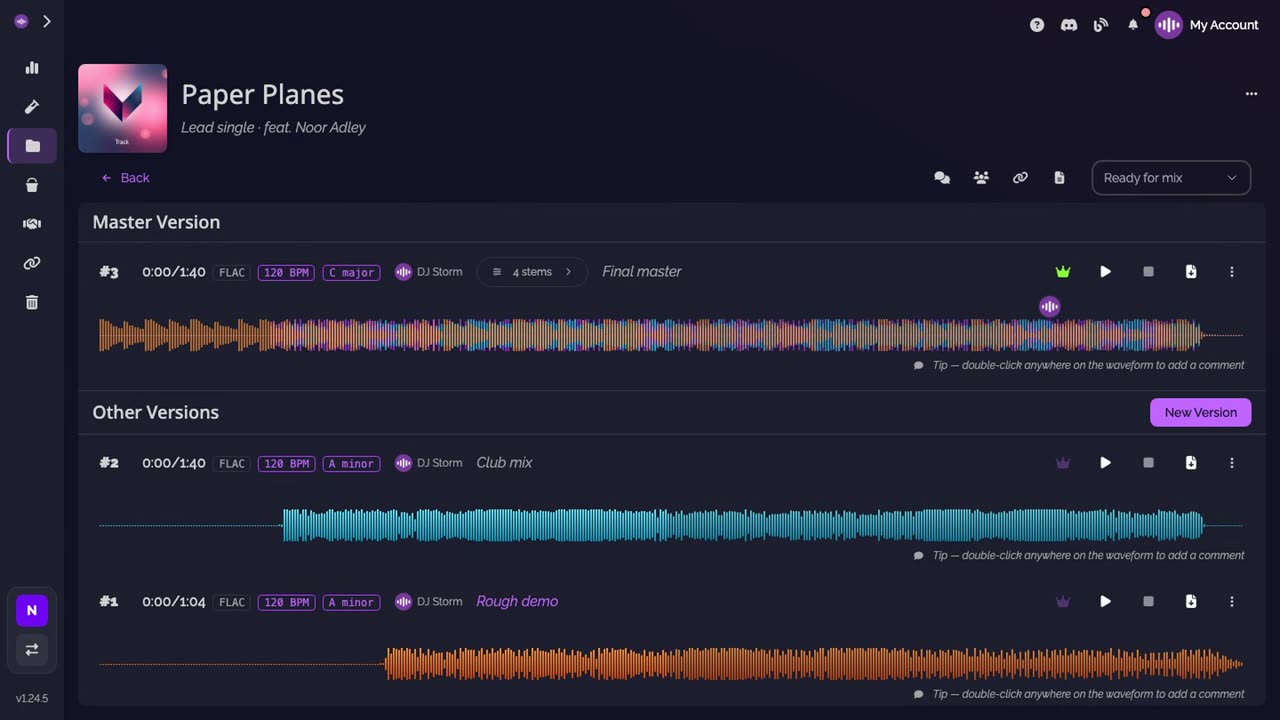
Task: Play the Final master version
Action: [x=1105, y=272]
